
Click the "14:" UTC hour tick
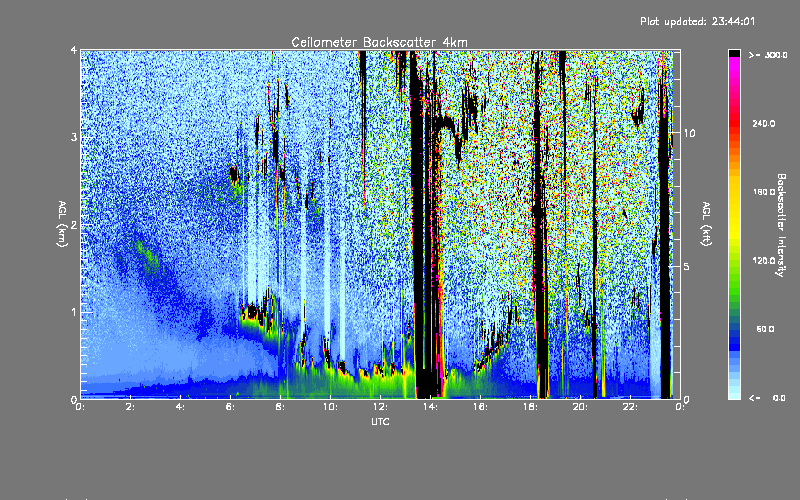(x=430, y=407)
